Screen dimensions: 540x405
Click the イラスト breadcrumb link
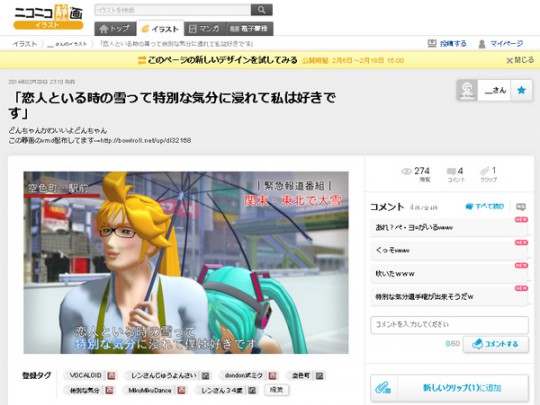coord(25,44)
